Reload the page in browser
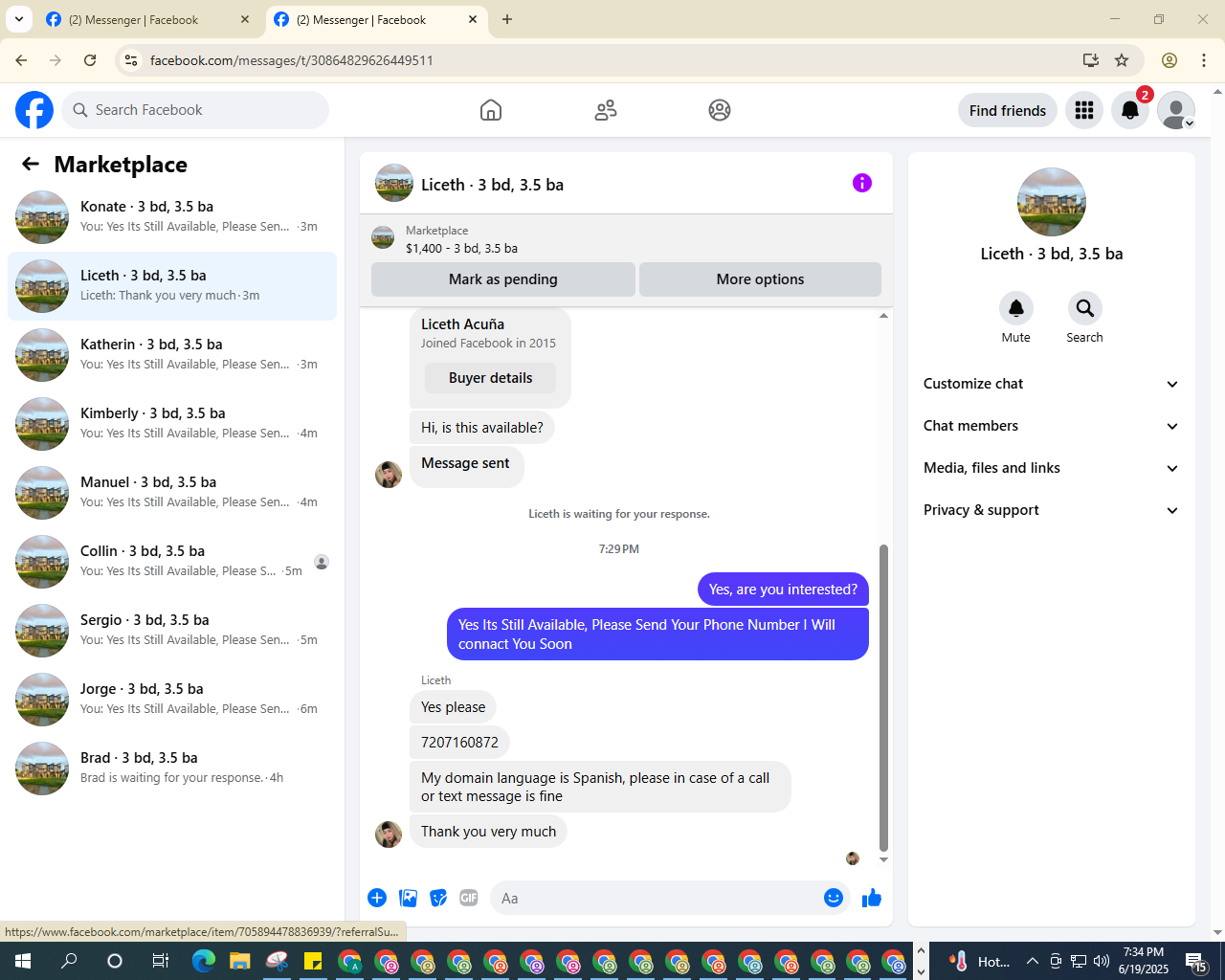The width and height of the screenshot is (1225, 980). pos(90,60)
